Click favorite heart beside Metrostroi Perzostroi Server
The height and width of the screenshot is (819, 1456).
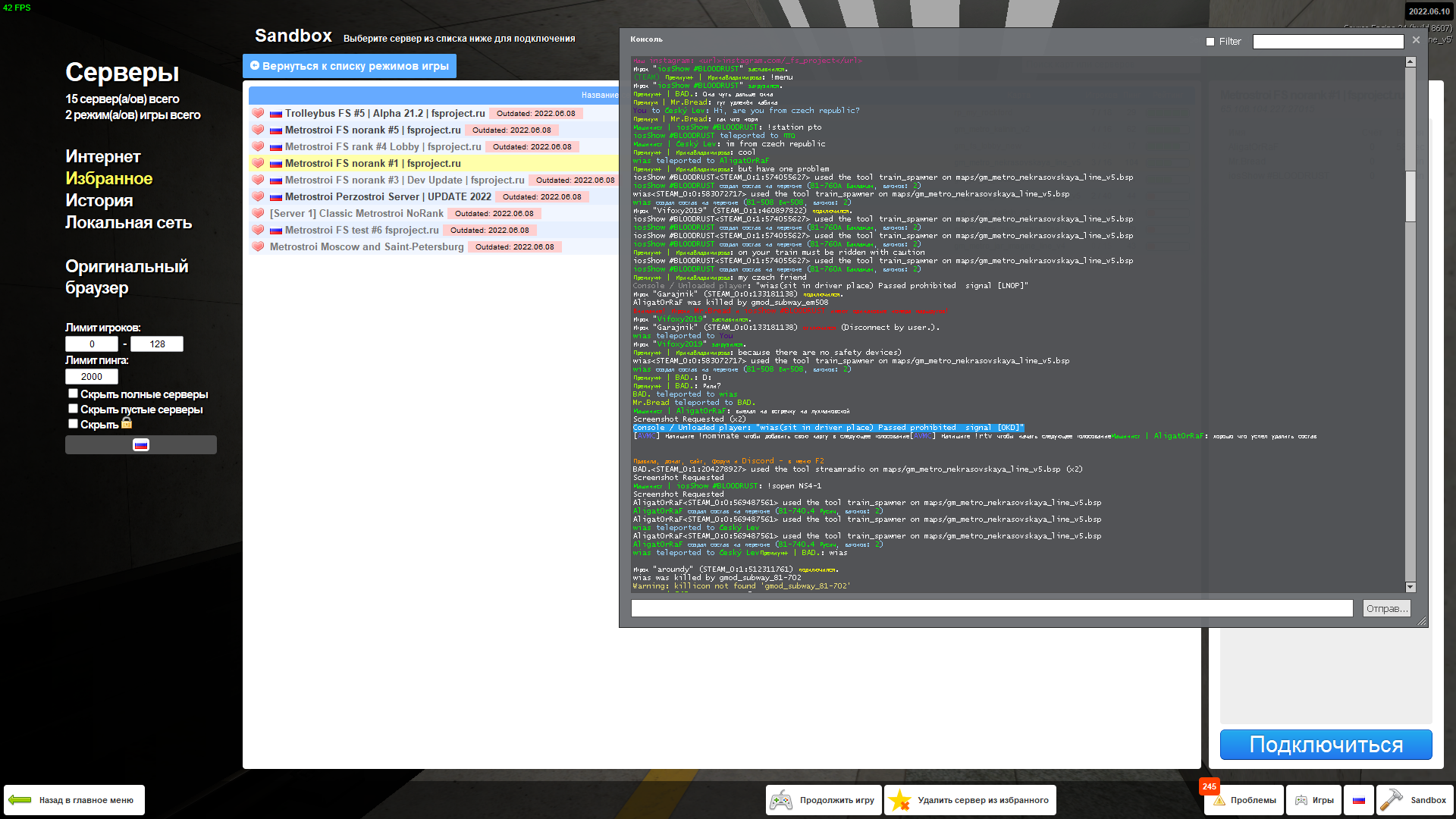click(x=258, y=196)
